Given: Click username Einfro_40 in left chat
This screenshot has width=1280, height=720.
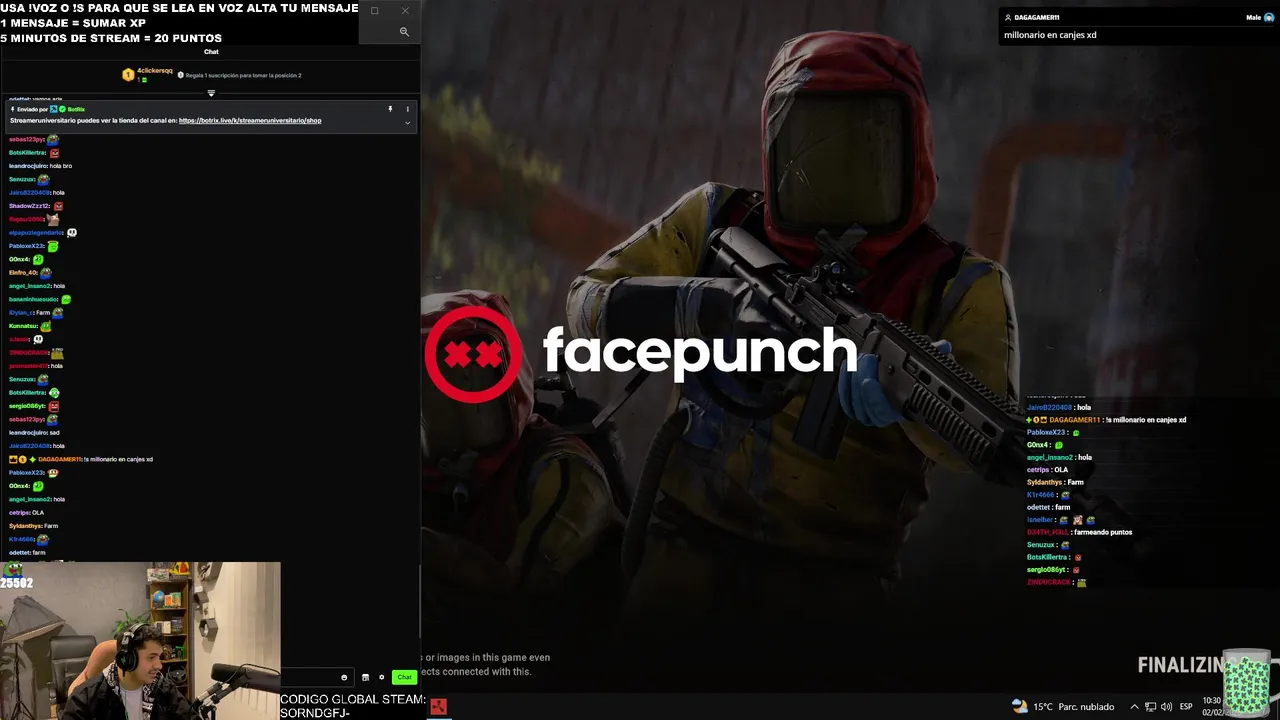Looking at the screenshot, I should coord(23,272).
